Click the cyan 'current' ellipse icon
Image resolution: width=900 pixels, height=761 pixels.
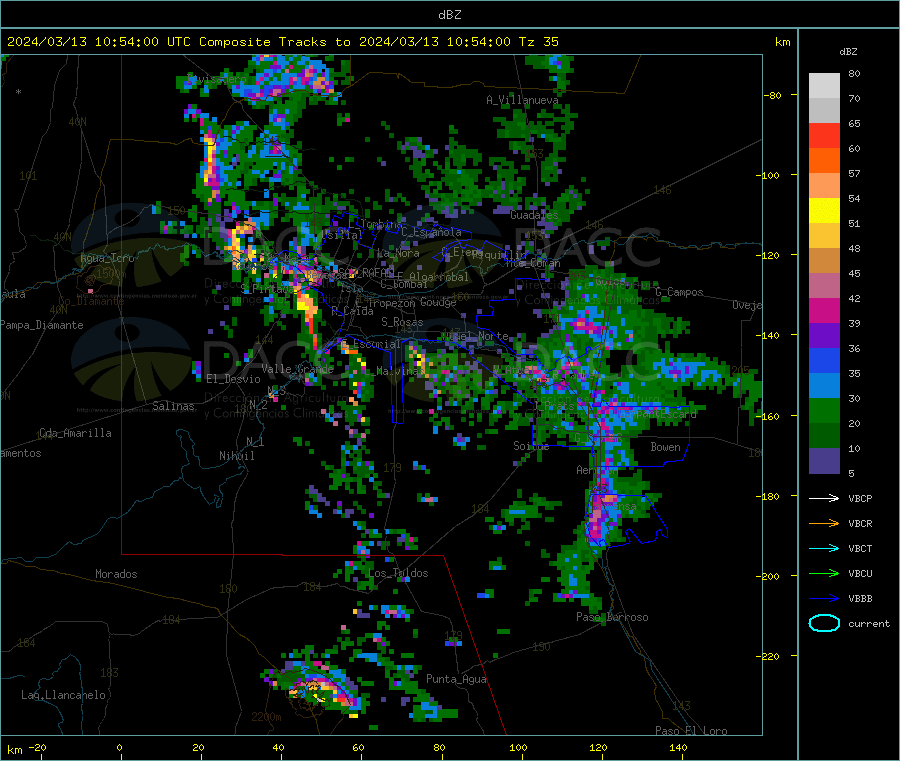pos(824,623)
